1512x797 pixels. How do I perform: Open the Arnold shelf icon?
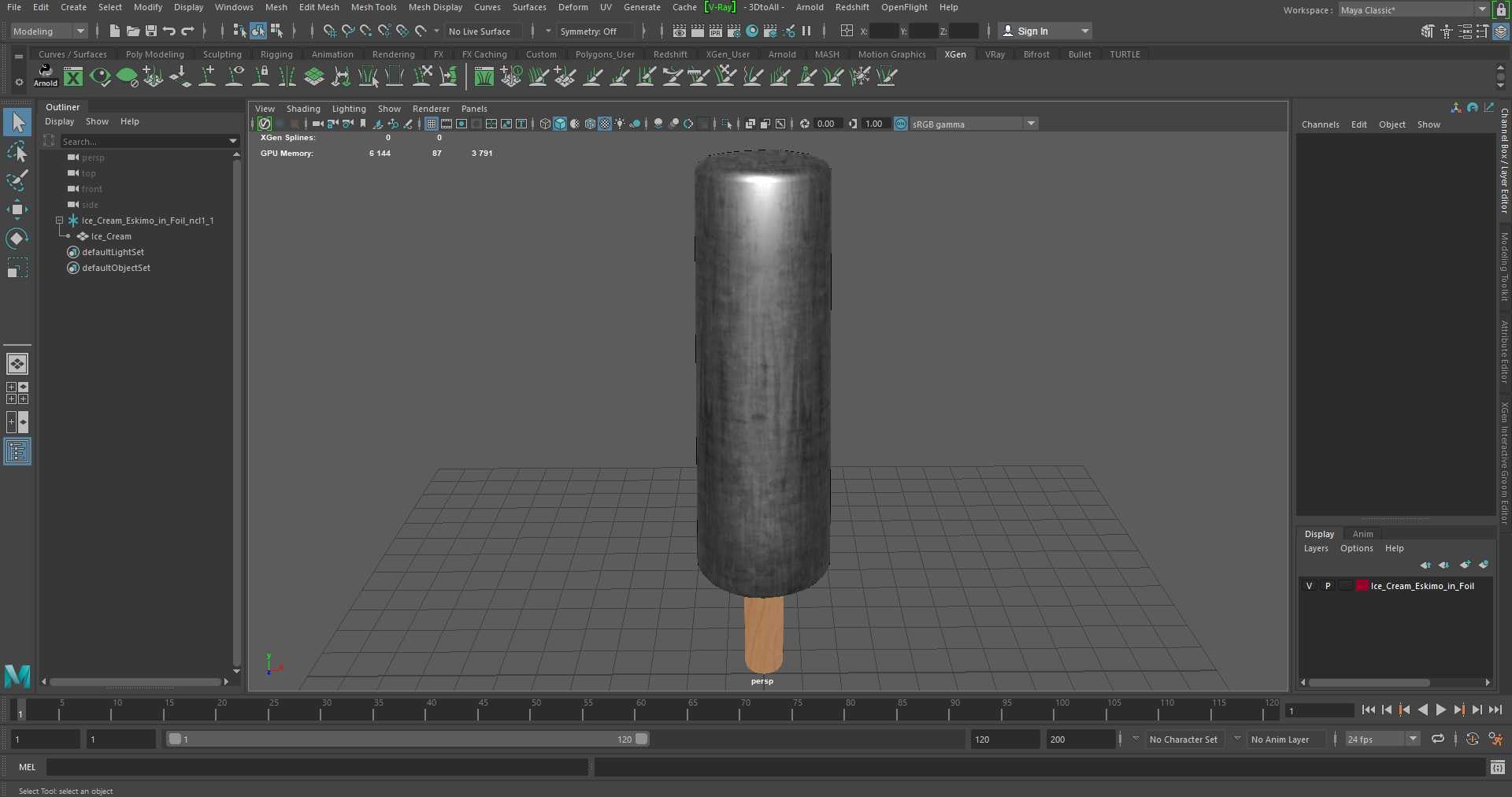pyautogui.click(x=46, y=76)
